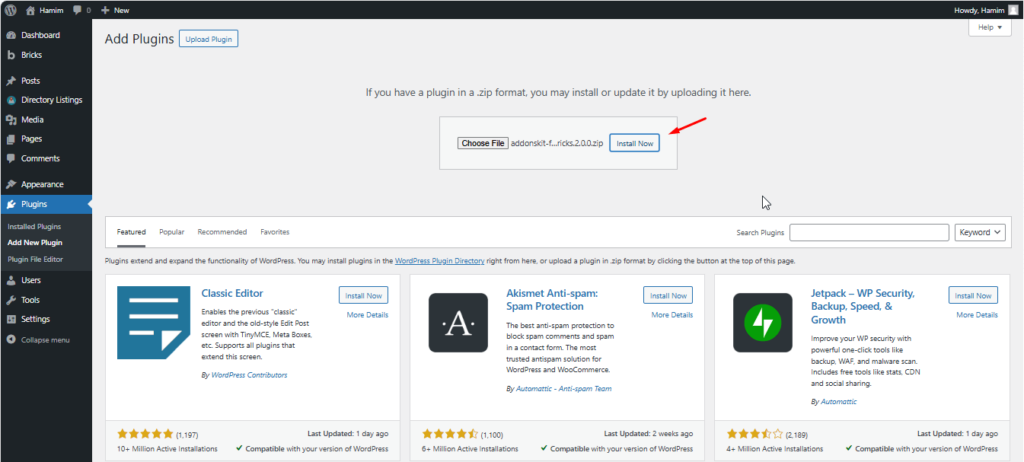The image size is (1024, 462).
Task: Click the Search Plugins input field
Action: coord(869,233)
